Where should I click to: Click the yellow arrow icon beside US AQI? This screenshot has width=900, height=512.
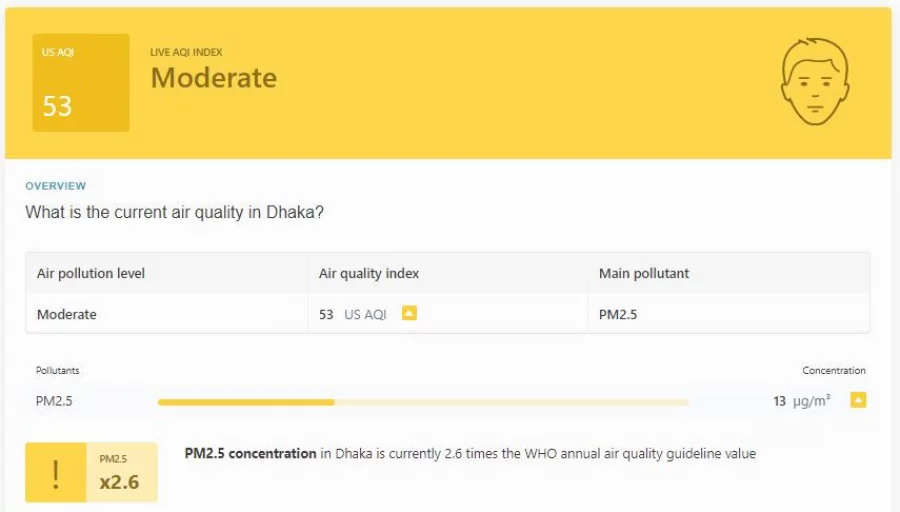(x=409, y=313)
